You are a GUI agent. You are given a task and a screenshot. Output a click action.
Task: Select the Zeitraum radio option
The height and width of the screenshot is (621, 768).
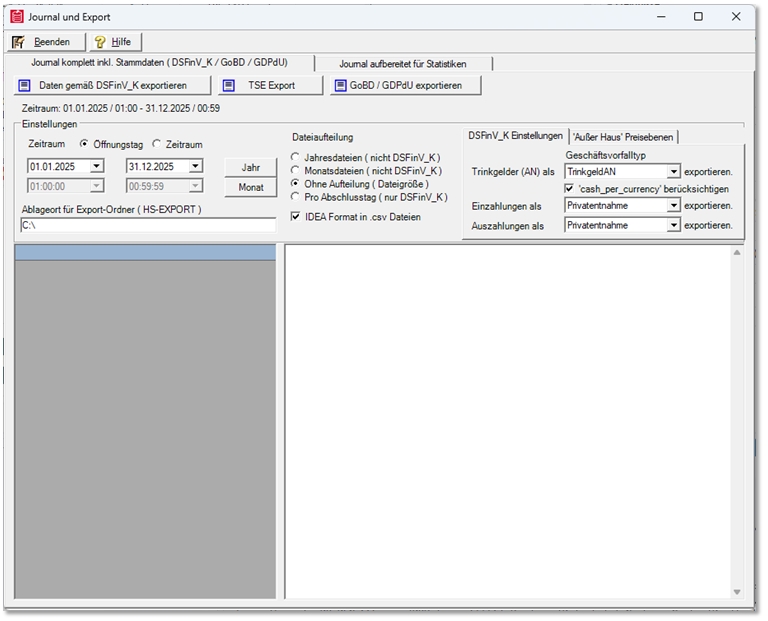[157, 144]
